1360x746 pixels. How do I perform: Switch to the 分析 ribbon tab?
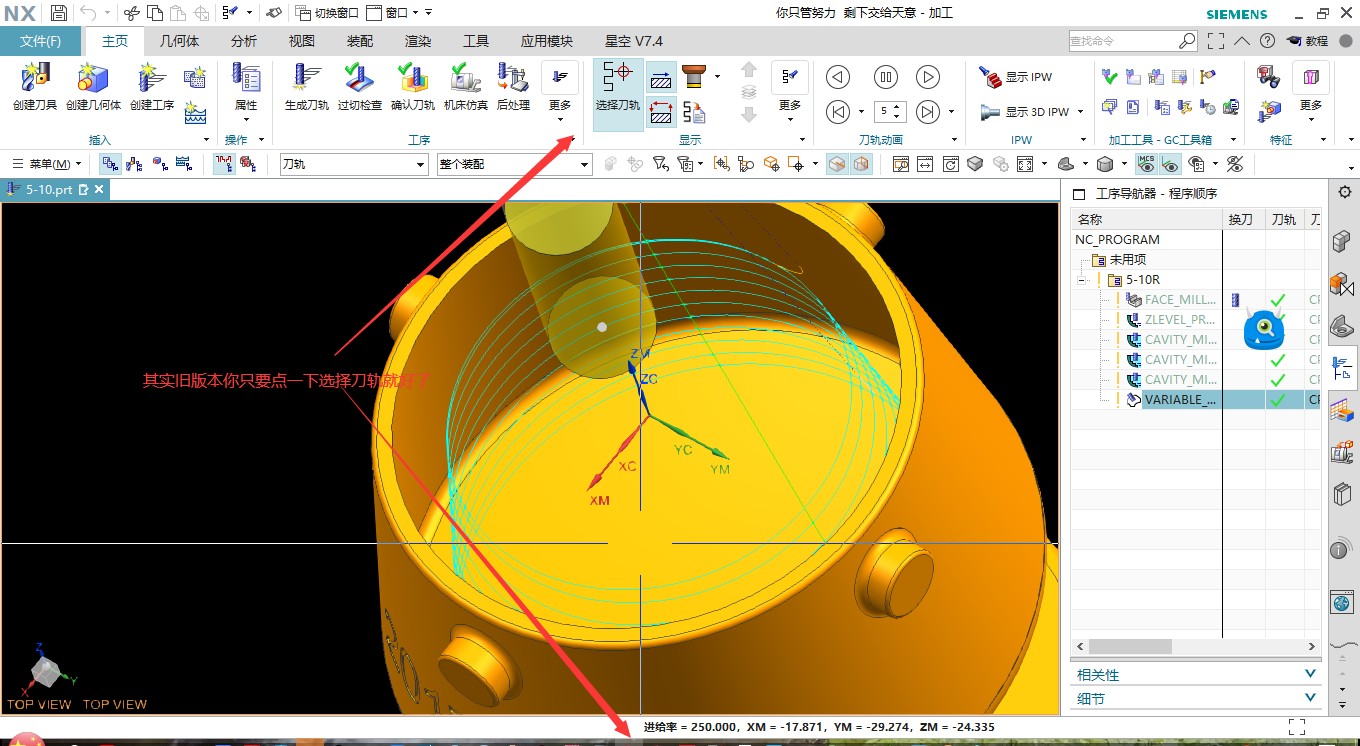[x=243, y=41]
